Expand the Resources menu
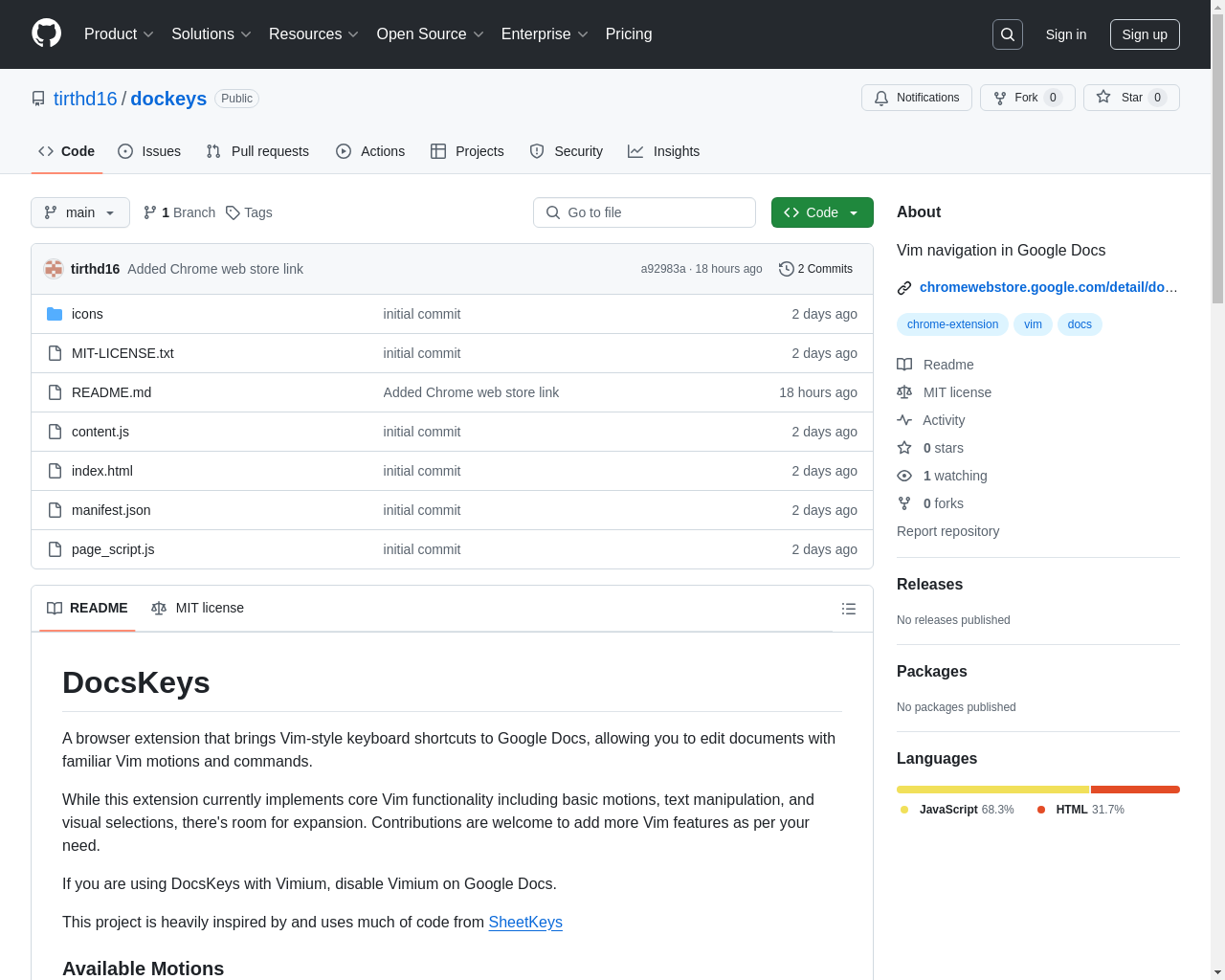Image resolution: width=1225 pixels, height=980 pixels. 314,34
